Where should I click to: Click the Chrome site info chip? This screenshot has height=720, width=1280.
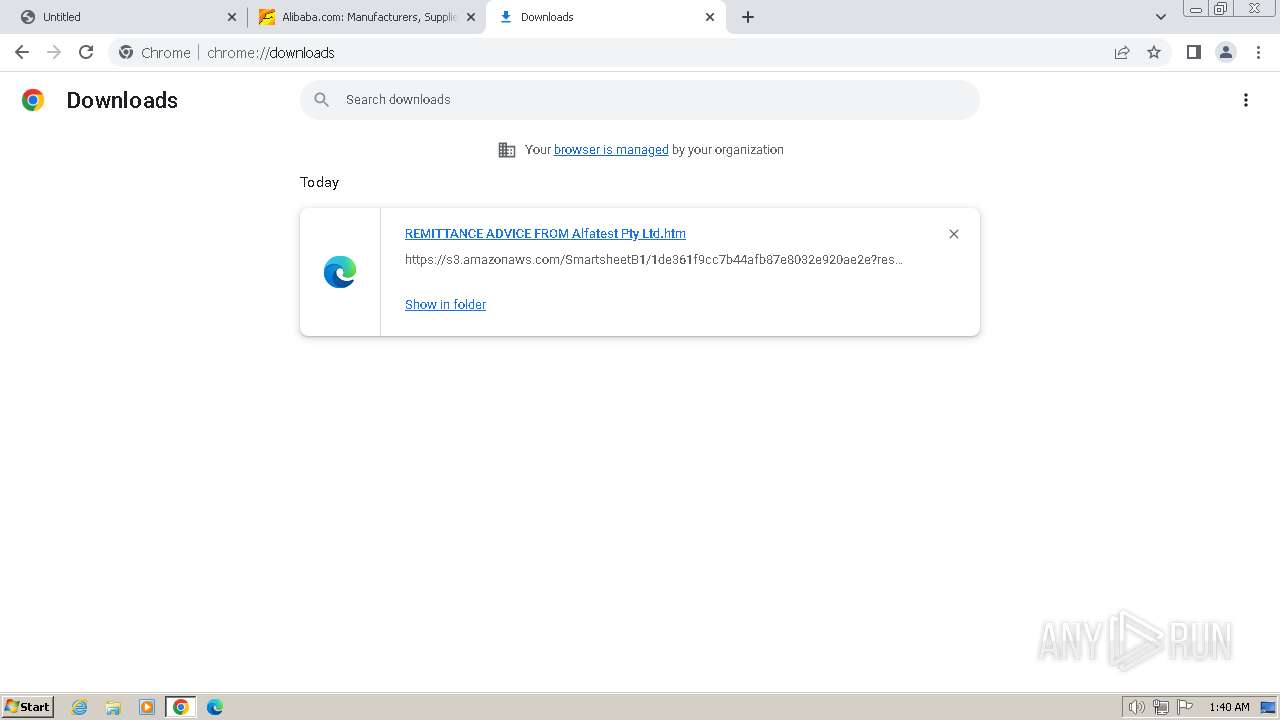pos(155,52)
